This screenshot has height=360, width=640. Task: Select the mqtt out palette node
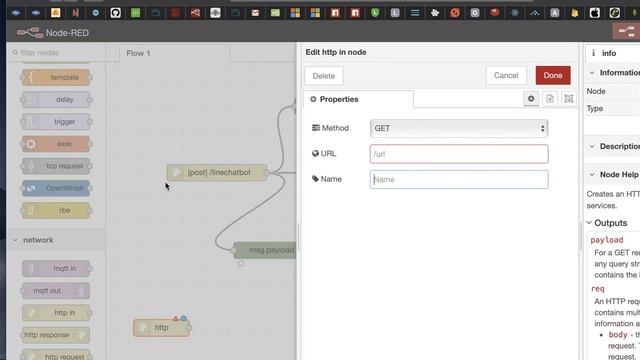(x=56, y=291)
